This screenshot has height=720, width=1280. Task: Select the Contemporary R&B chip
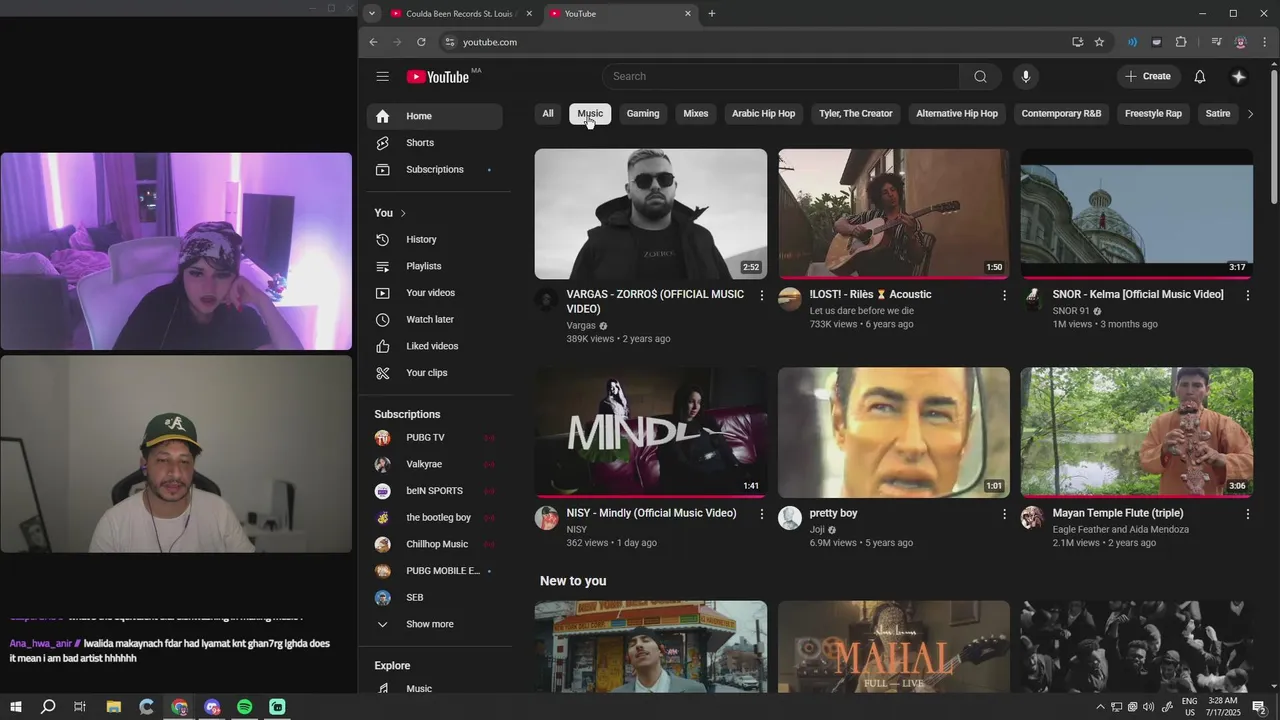coord(1061,114)
